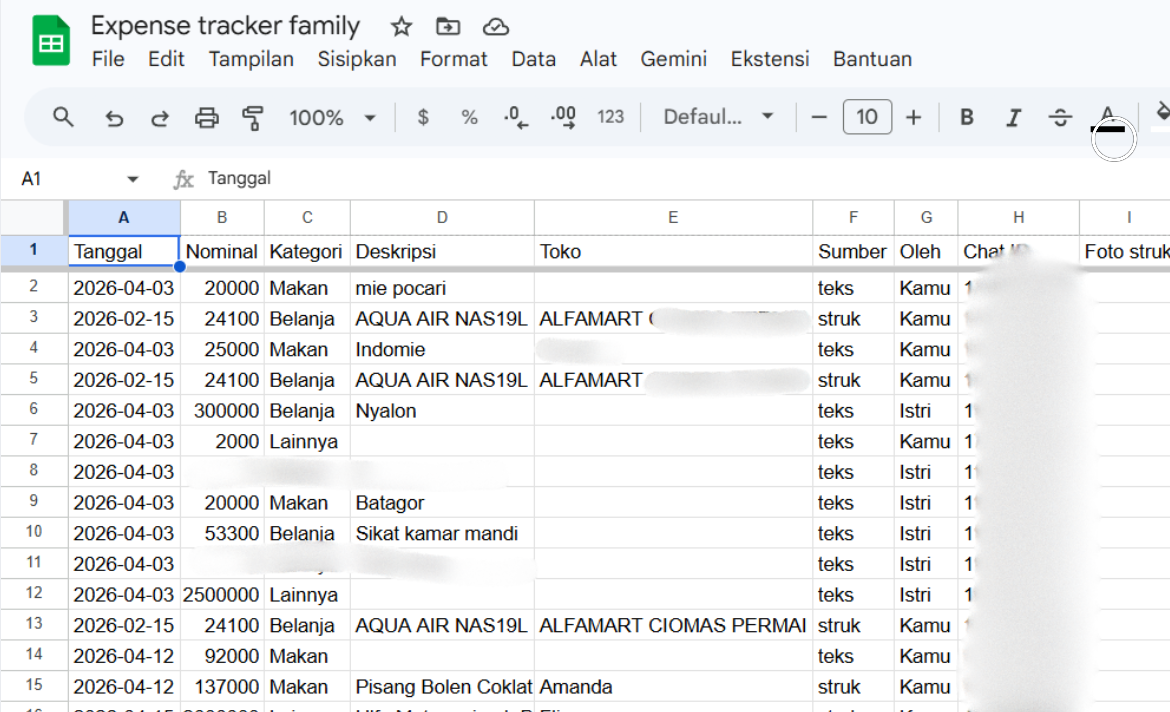
Task: Open the fill color picker
Action: 1161,117
